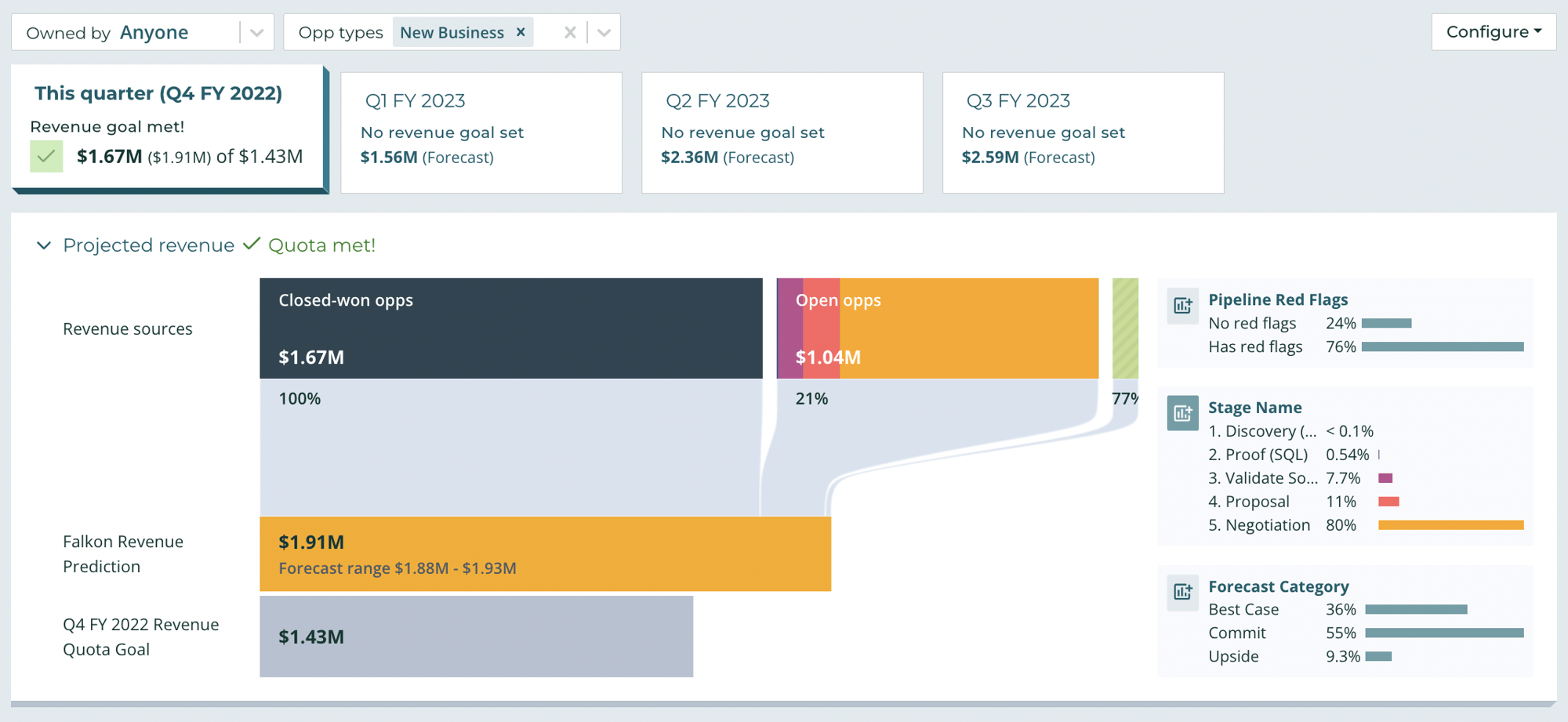Open the Configure menu
Viewport: 1568px width, 722px height.
point(1494,32)
